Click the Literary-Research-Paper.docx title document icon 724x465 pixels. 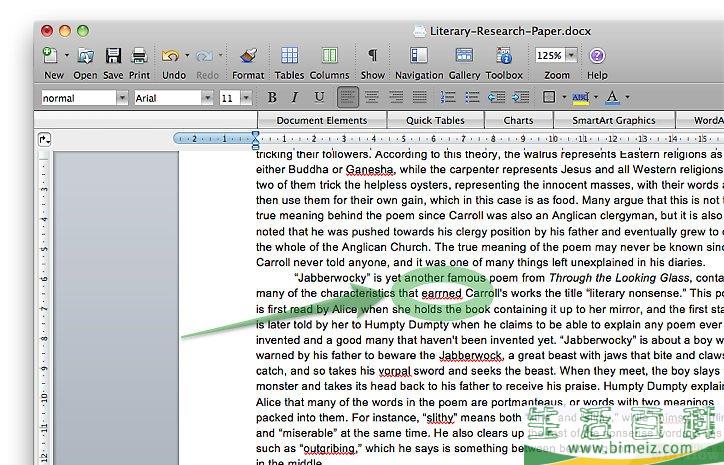[419, 31]
